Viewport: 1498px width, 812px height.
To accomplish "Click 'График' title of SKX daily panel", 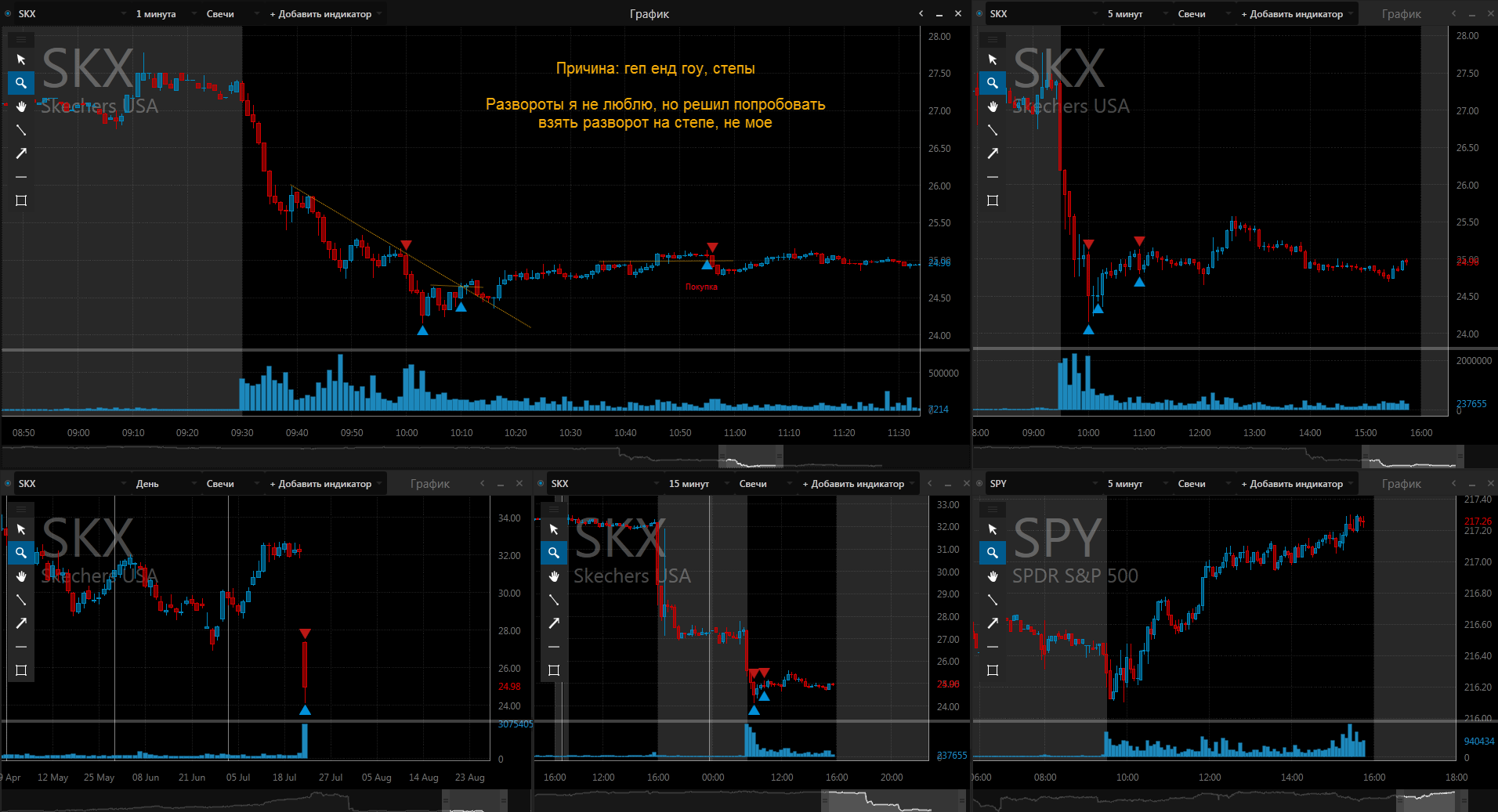I will click(430, 484).
